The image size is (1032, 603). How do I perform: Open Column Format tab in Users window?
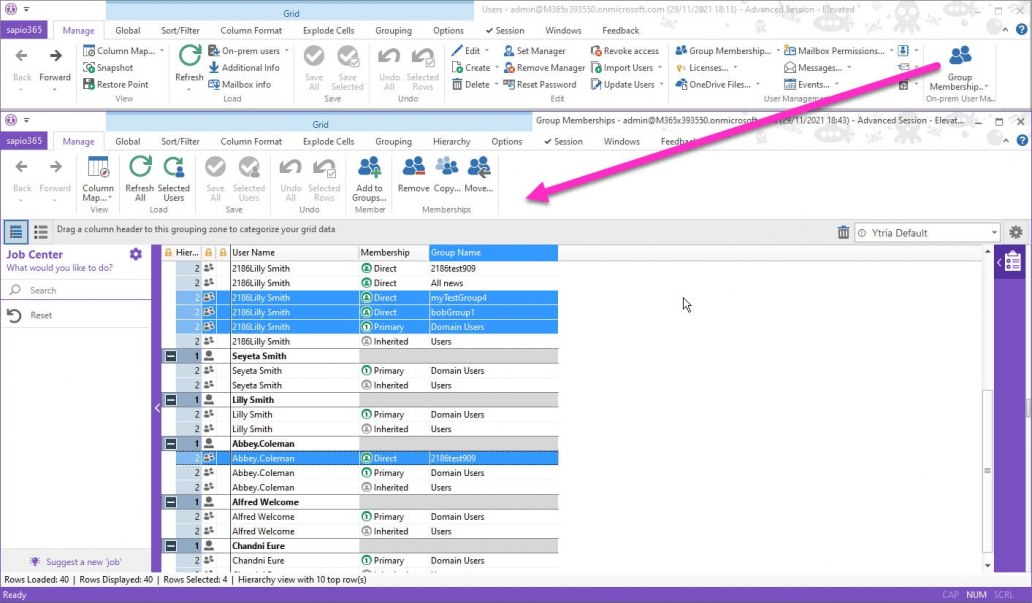(x=251, y=31)
